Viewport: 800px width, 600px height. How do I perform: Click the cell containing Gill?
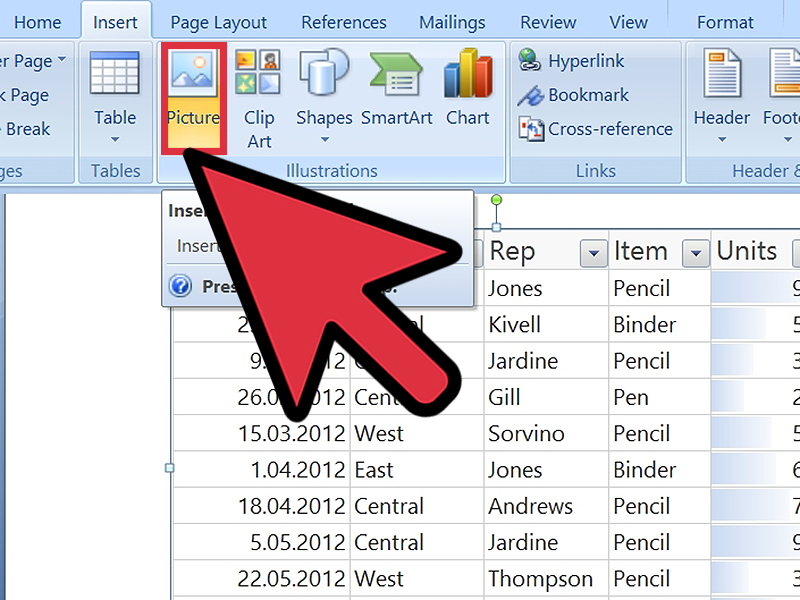click(546, 397)
